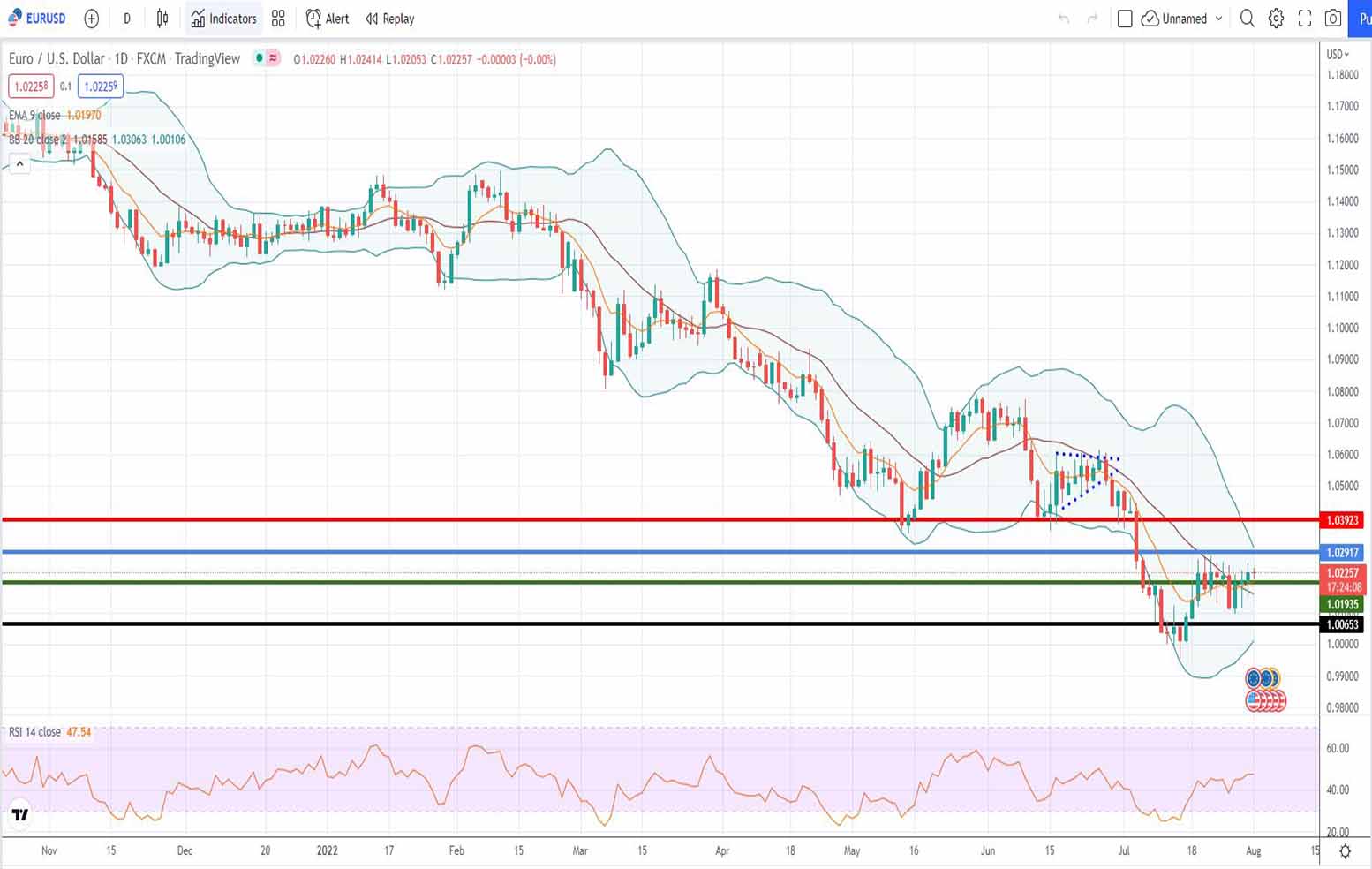Toggle the market status green dot indicator
Image resolution: width=1372 pixels, height=869 pixels.
point(259,58)
